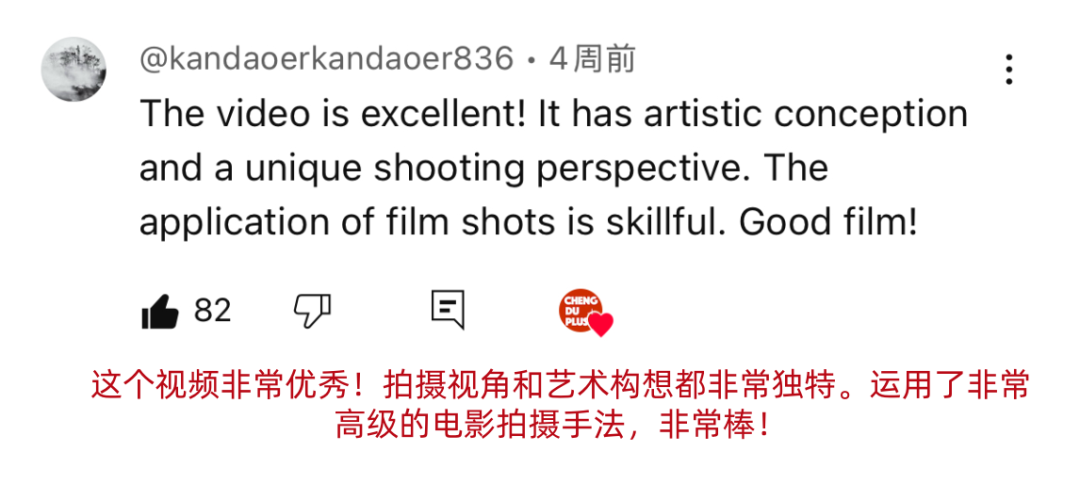Click the red heart on creator badge
This screenshot has height=484, width=1080.
click(x=601, y=324)
